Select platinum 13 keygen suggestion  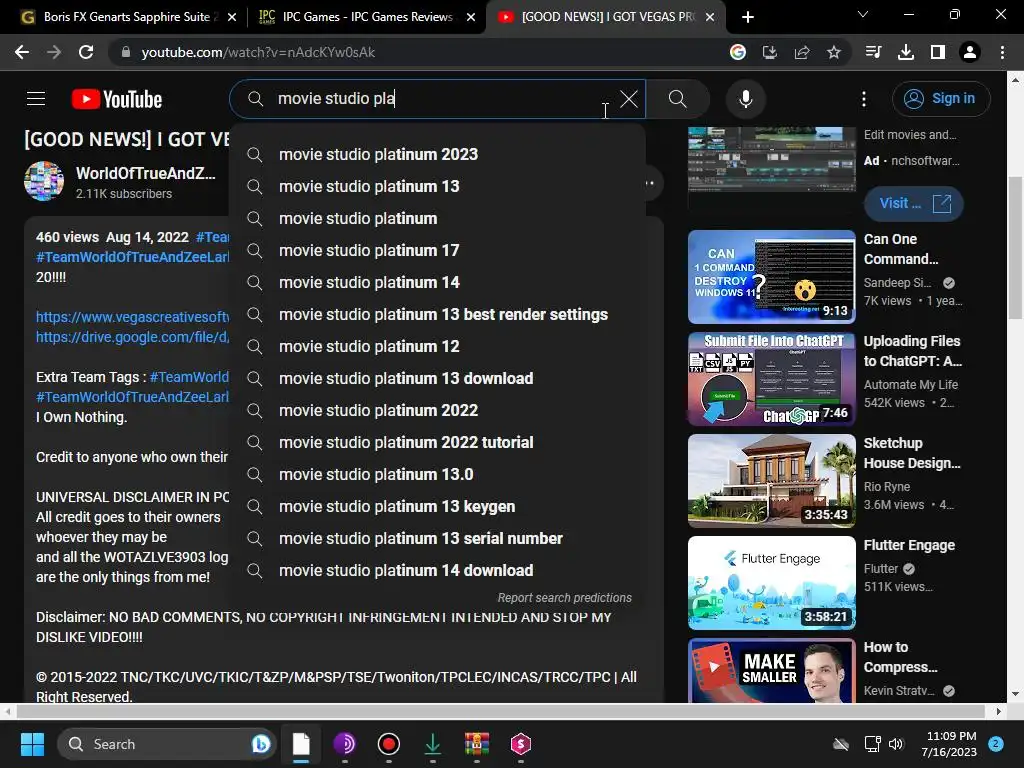pos(437,506)
